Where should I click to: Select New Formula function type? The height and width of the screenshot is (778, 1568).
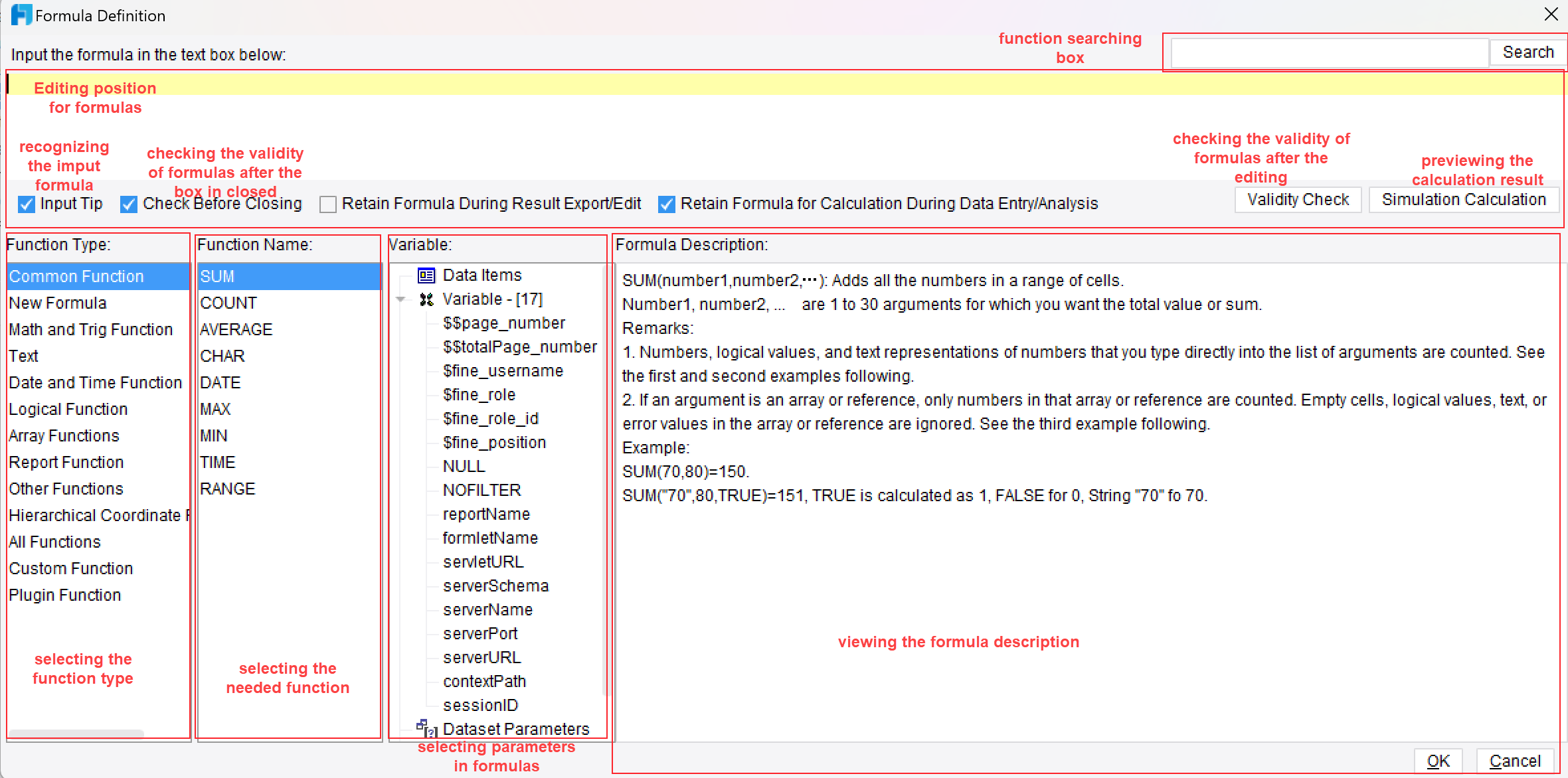[98, 303]
